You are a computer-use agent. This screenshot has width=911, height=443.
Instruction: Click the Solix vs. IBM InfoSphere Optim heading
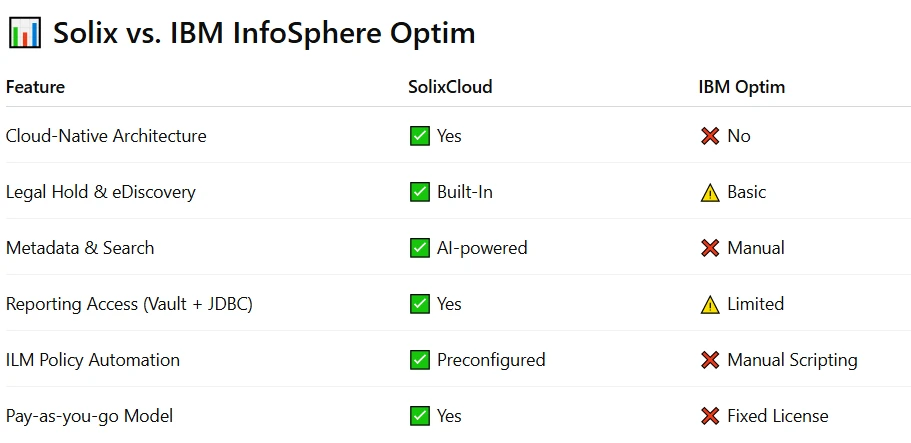pos(264,33)
